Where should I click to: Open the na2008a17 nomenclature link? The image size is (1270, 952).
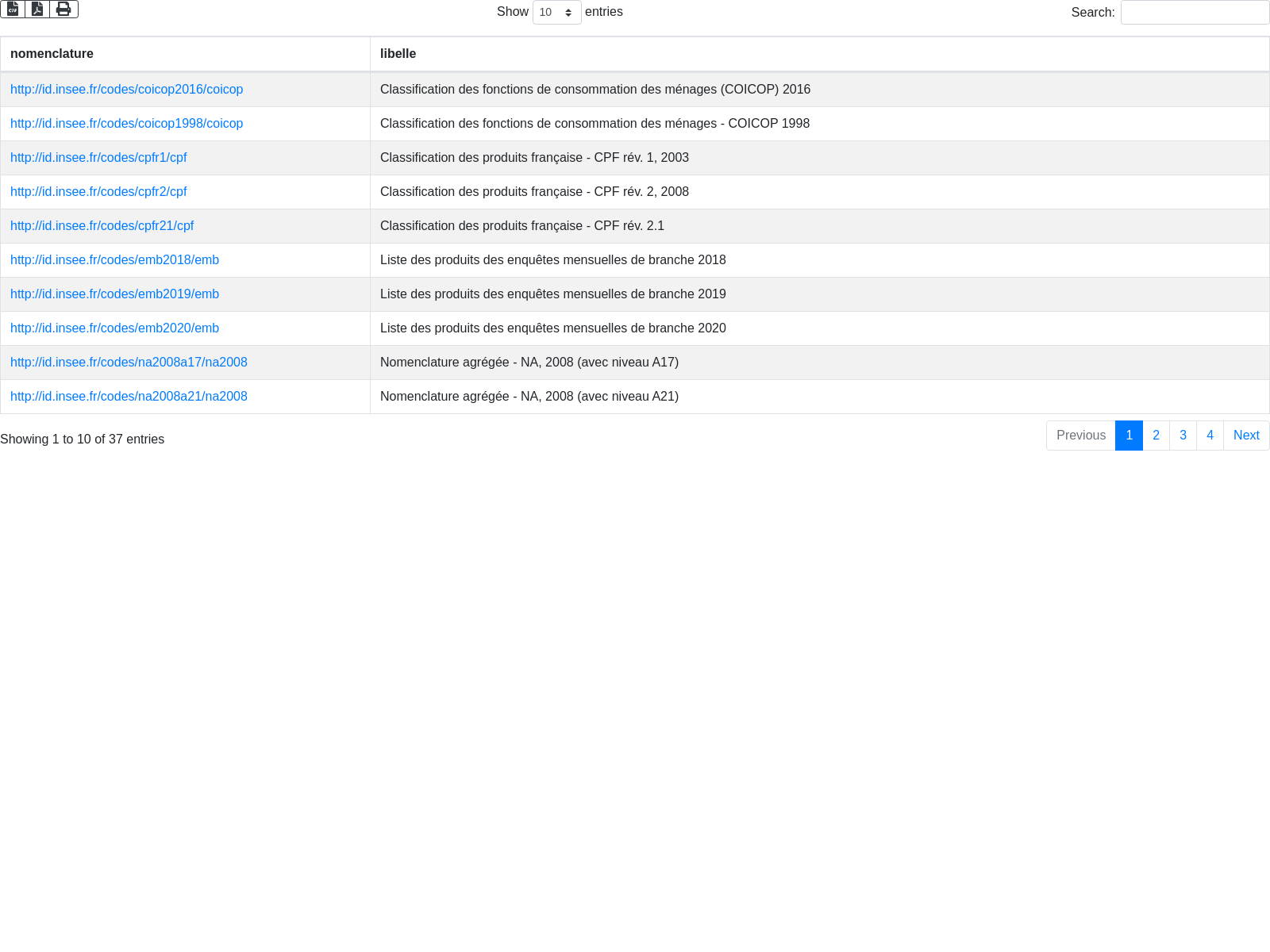coord(129,363)
